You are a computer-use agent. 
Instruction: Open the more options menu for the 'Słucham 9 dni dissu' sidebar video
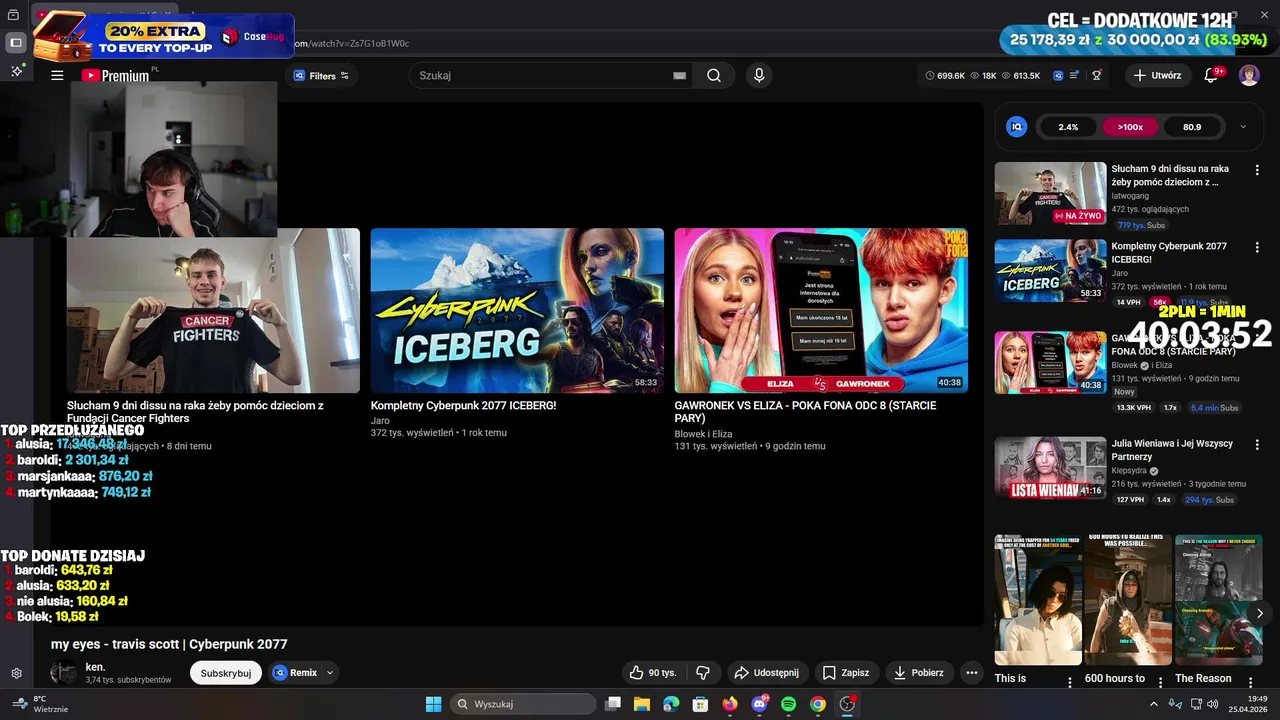[1257, 170]
